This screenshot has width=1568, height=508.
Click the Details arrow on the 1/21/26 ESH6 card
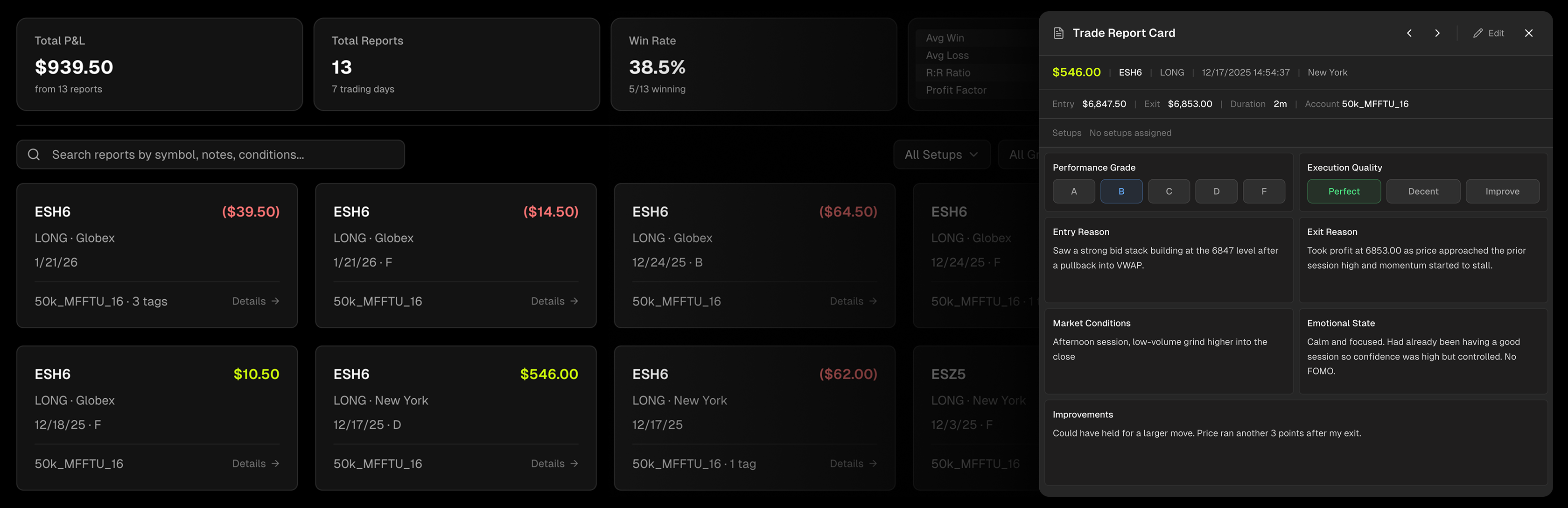click(x=254, y=301)
